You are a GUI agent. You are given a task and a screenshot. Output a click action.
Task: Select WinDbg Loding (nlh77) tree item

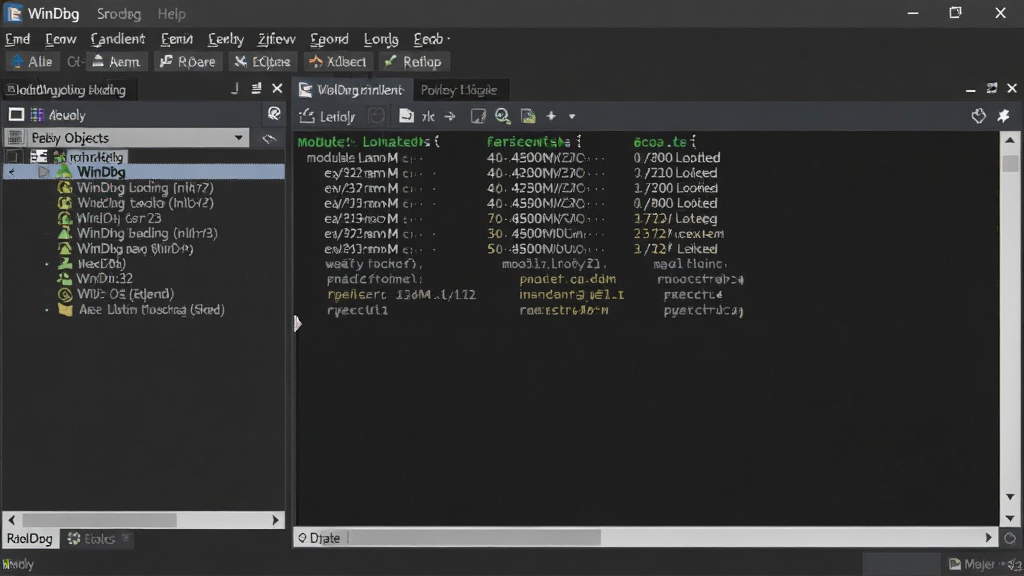[x=145, y=187]
